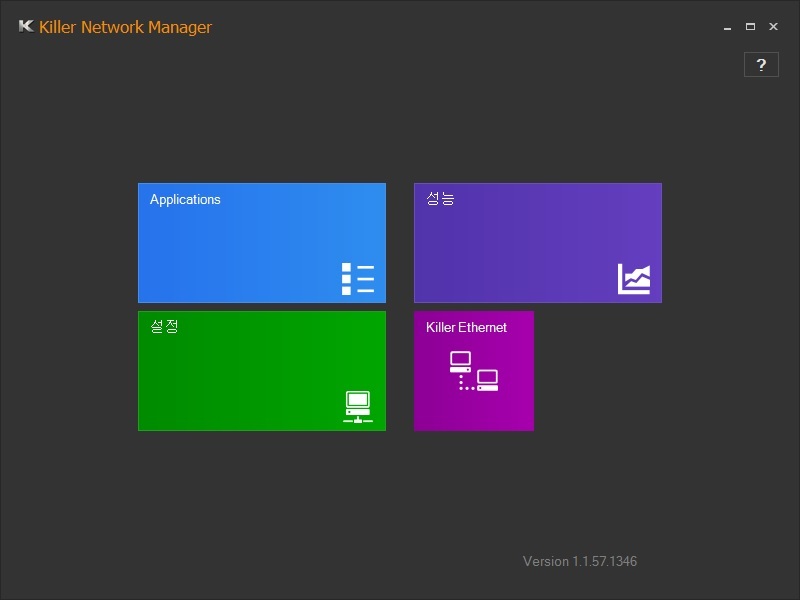Click the performance chart icon

point(634,279)
